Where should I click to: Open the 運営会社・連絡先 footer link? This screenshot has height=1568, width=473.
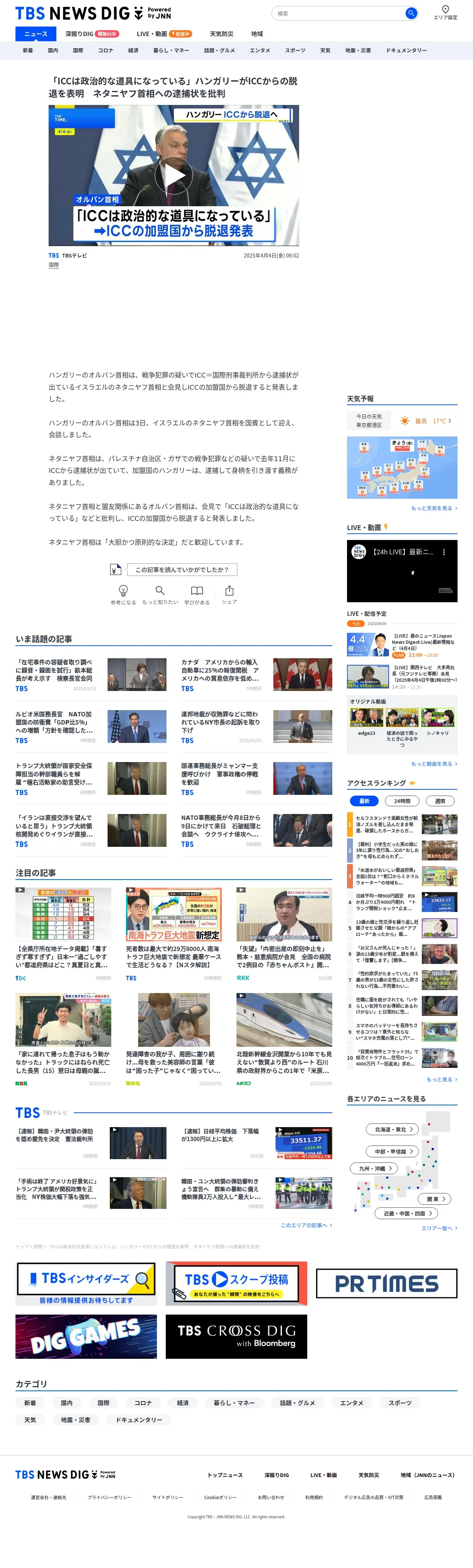49,1497
